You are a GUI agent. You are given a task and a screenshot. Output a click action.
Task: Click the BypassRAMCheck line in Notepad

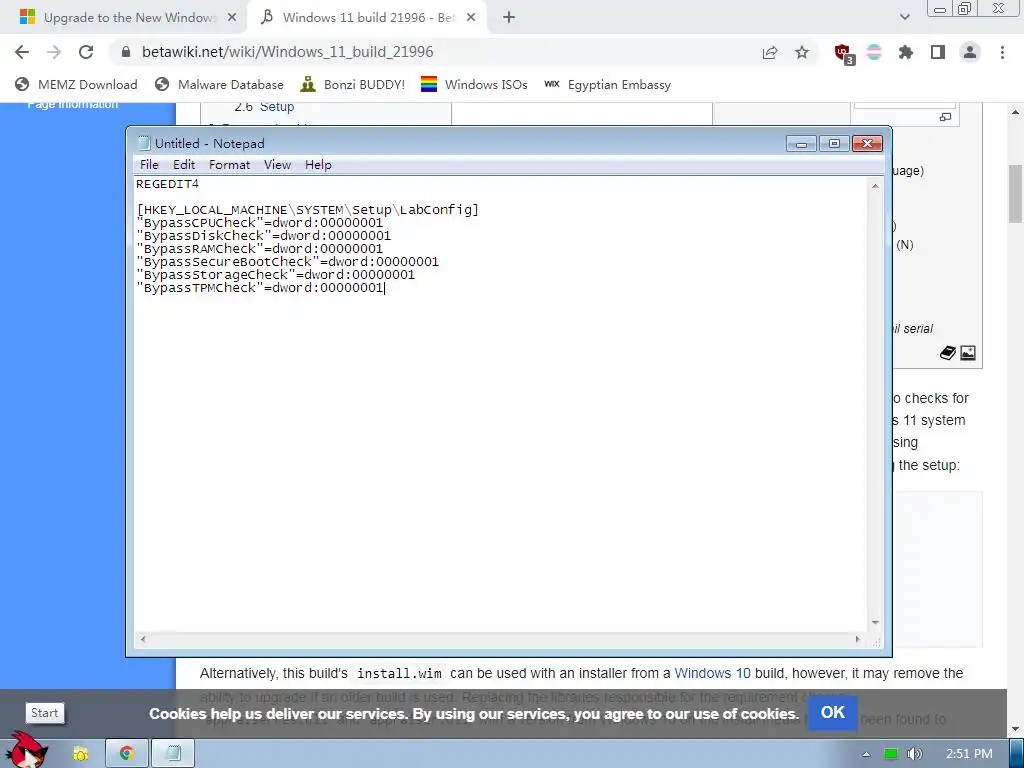259,249
